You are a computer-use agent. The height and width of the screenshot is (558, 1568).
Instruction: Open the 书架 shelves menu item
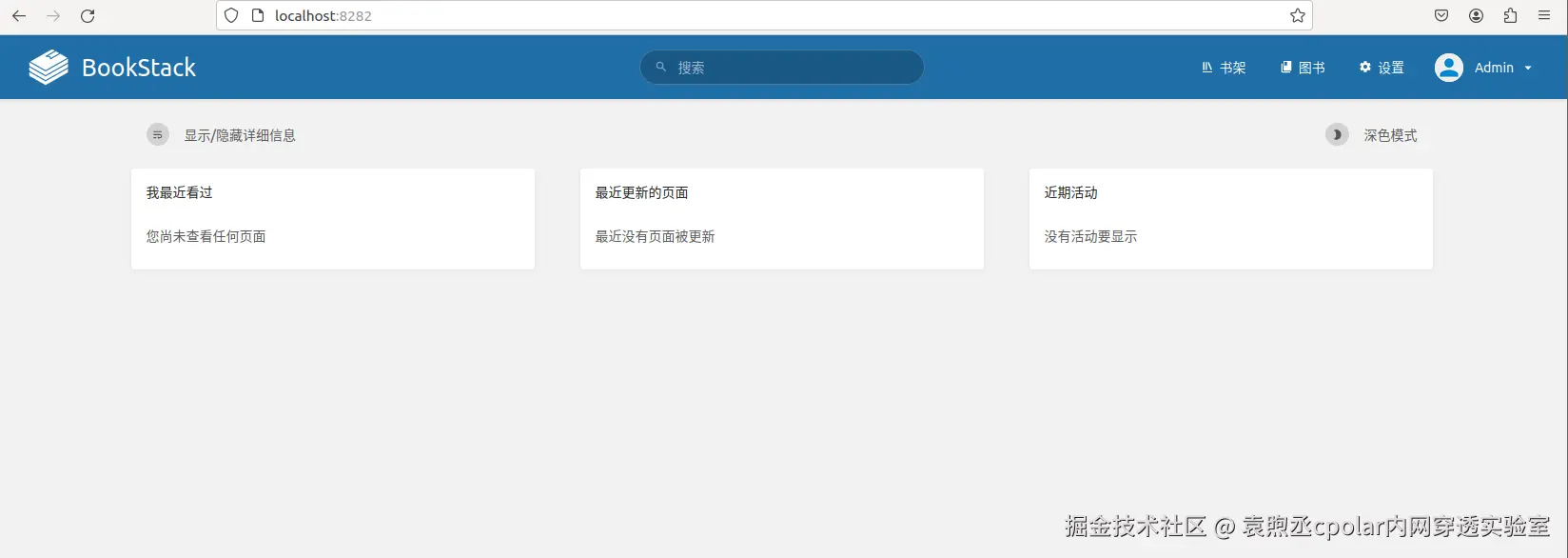[x=1224, y=68]
